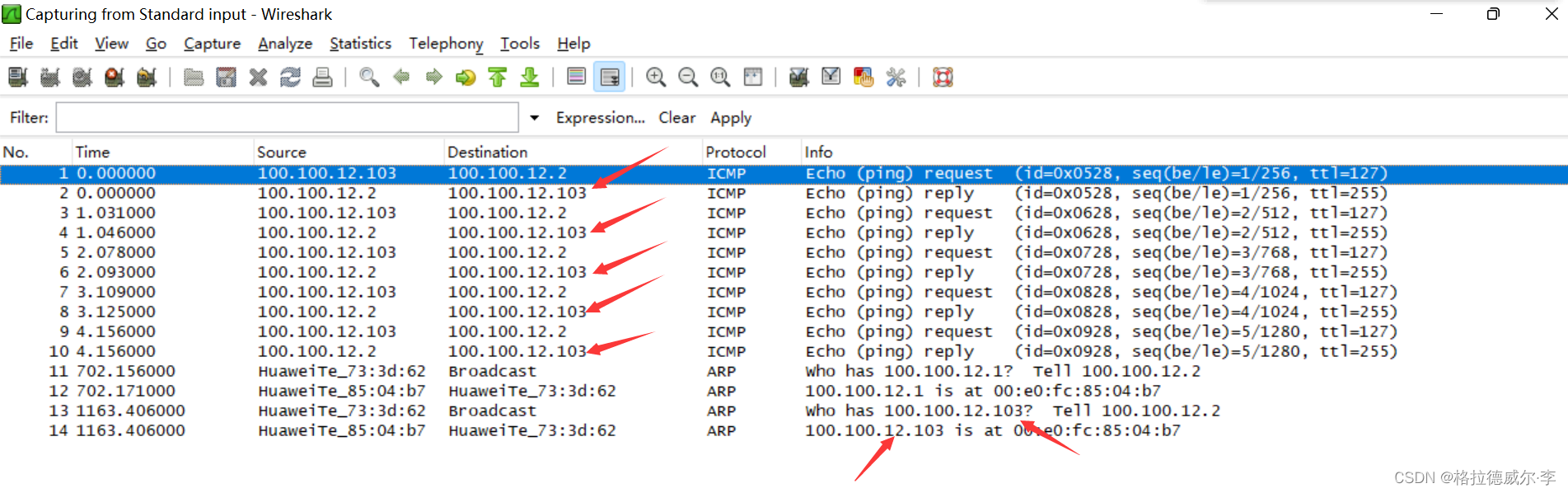The image size is (1568, 493).
Task: Select ARP packet 11 'Who has 100.100.12.1?'
Action: [784, 371]
